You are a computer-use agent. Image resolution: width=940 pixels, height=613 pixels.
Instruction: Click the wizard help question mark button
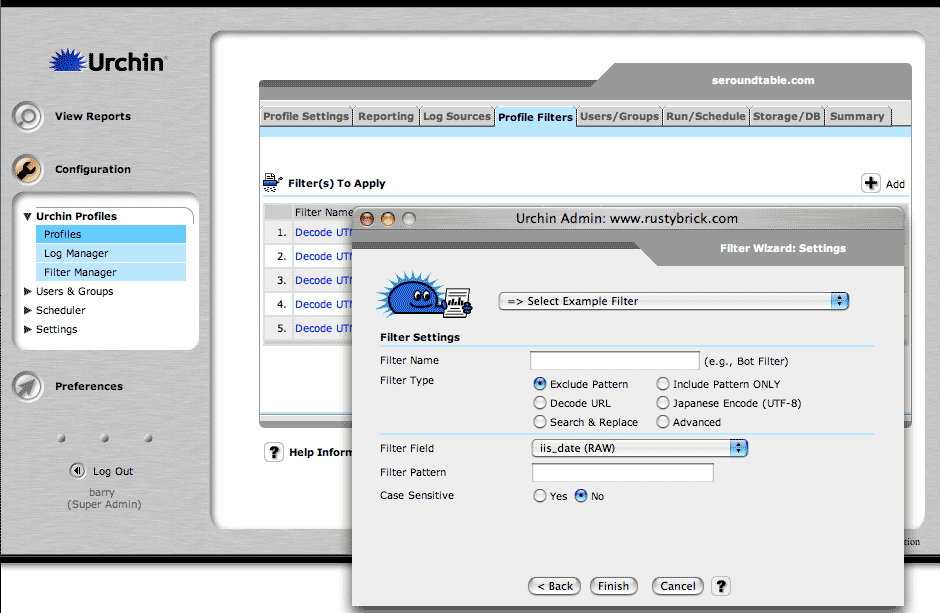[721, 586]
